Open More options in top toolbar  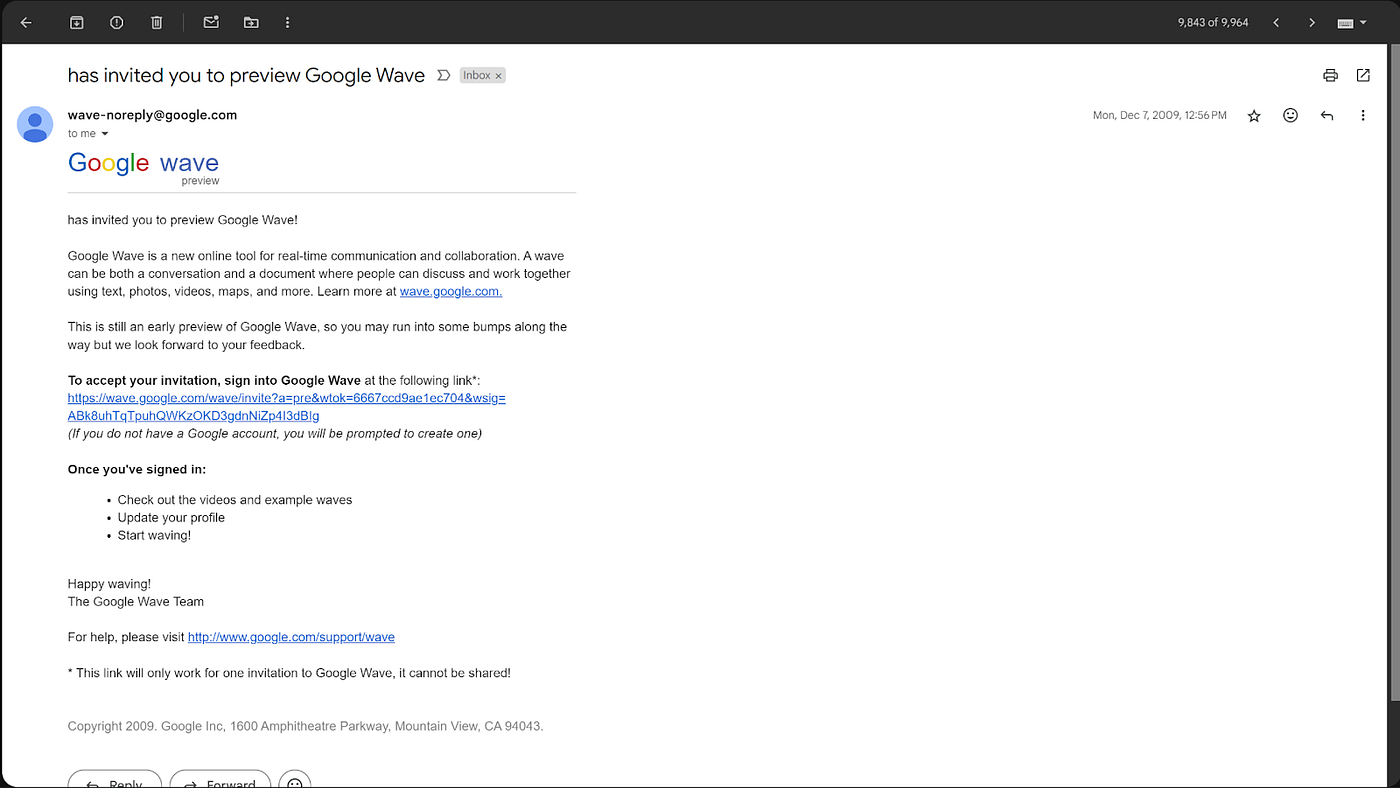pyautogui.click(x=288, y=22)
